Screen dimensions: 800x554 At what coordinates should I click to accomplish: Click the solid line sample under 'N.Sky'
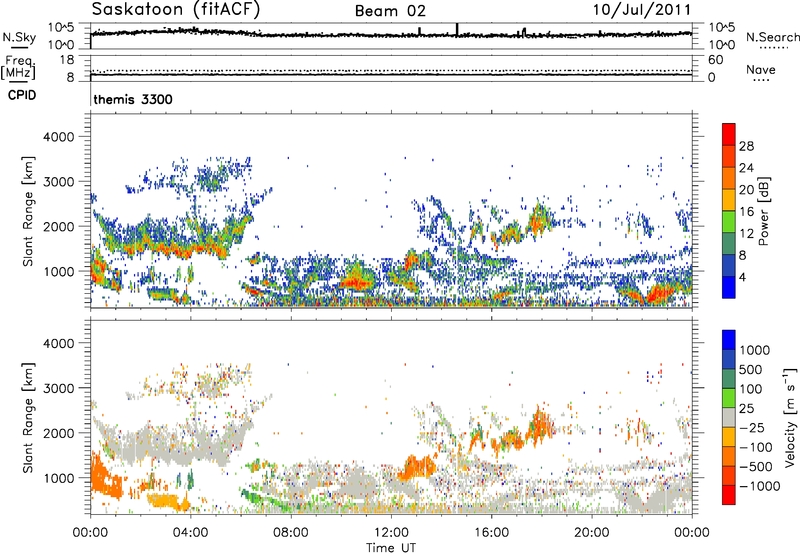[x=19, y=47]
